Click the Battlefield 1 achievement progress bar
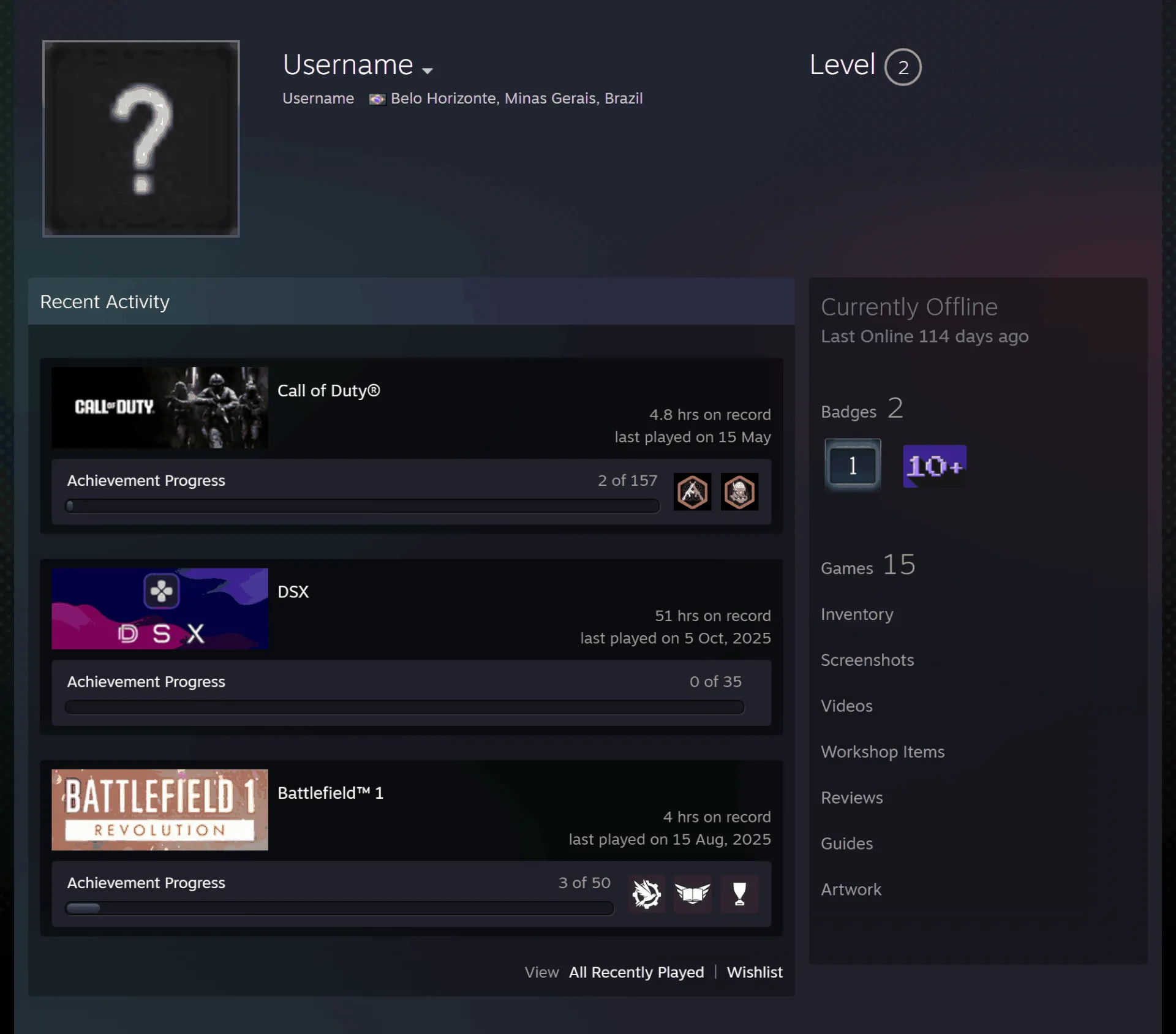The width and height of the screenshot is (1176, 1034). coord(339,908)
